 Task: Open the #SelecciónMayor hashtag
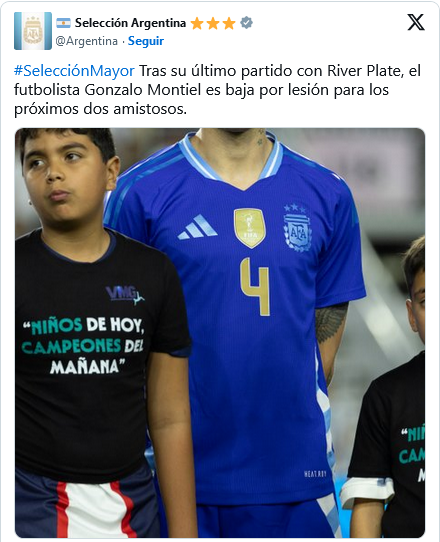(x=74, y=71)
